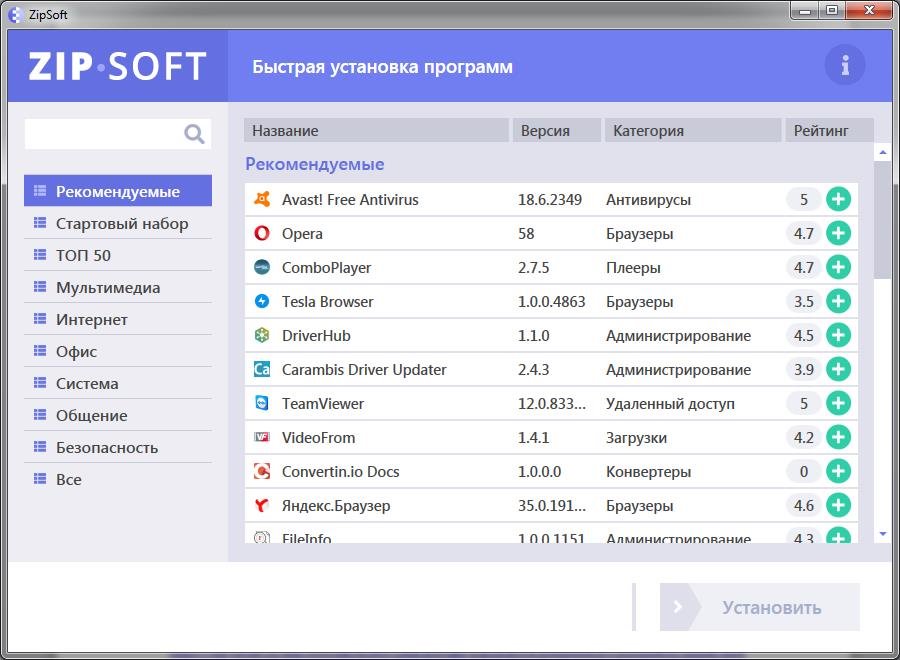The height and width of the screenshot is (660, 900).
Task: Click the Convertin.io Docs app icon
Action: pyautogui.click(x=262, y=471)
